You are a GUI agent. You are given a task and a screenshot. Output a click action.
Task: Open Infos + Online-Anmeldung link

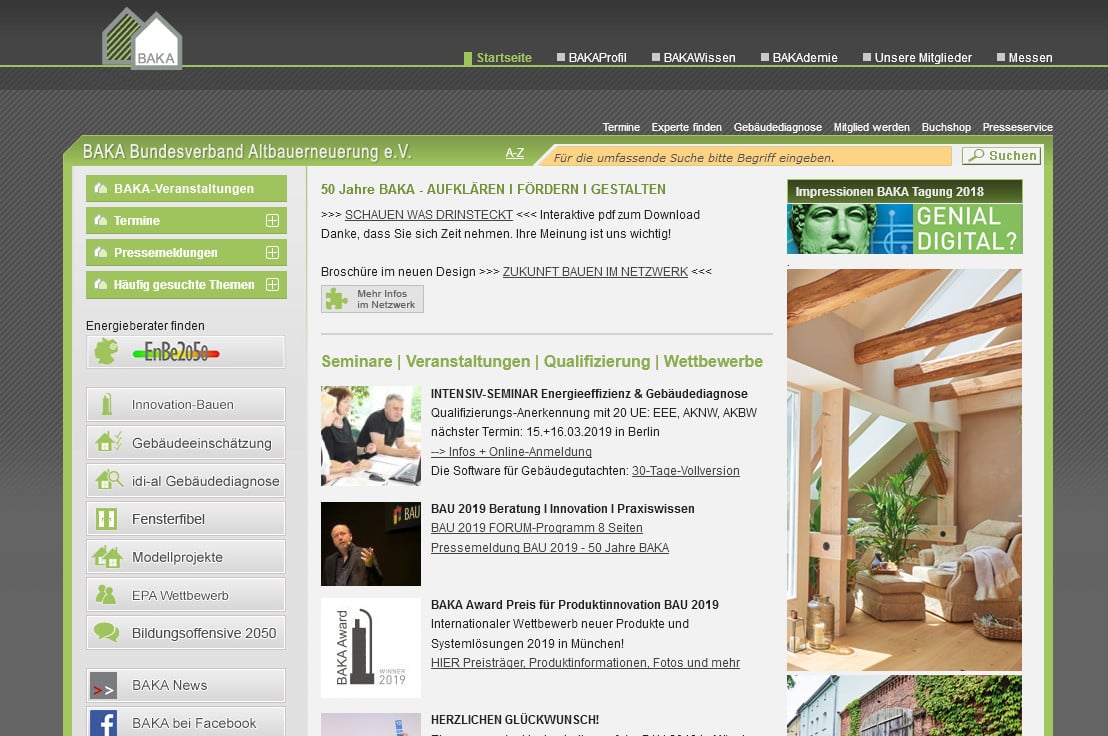[x=512, y=451]
